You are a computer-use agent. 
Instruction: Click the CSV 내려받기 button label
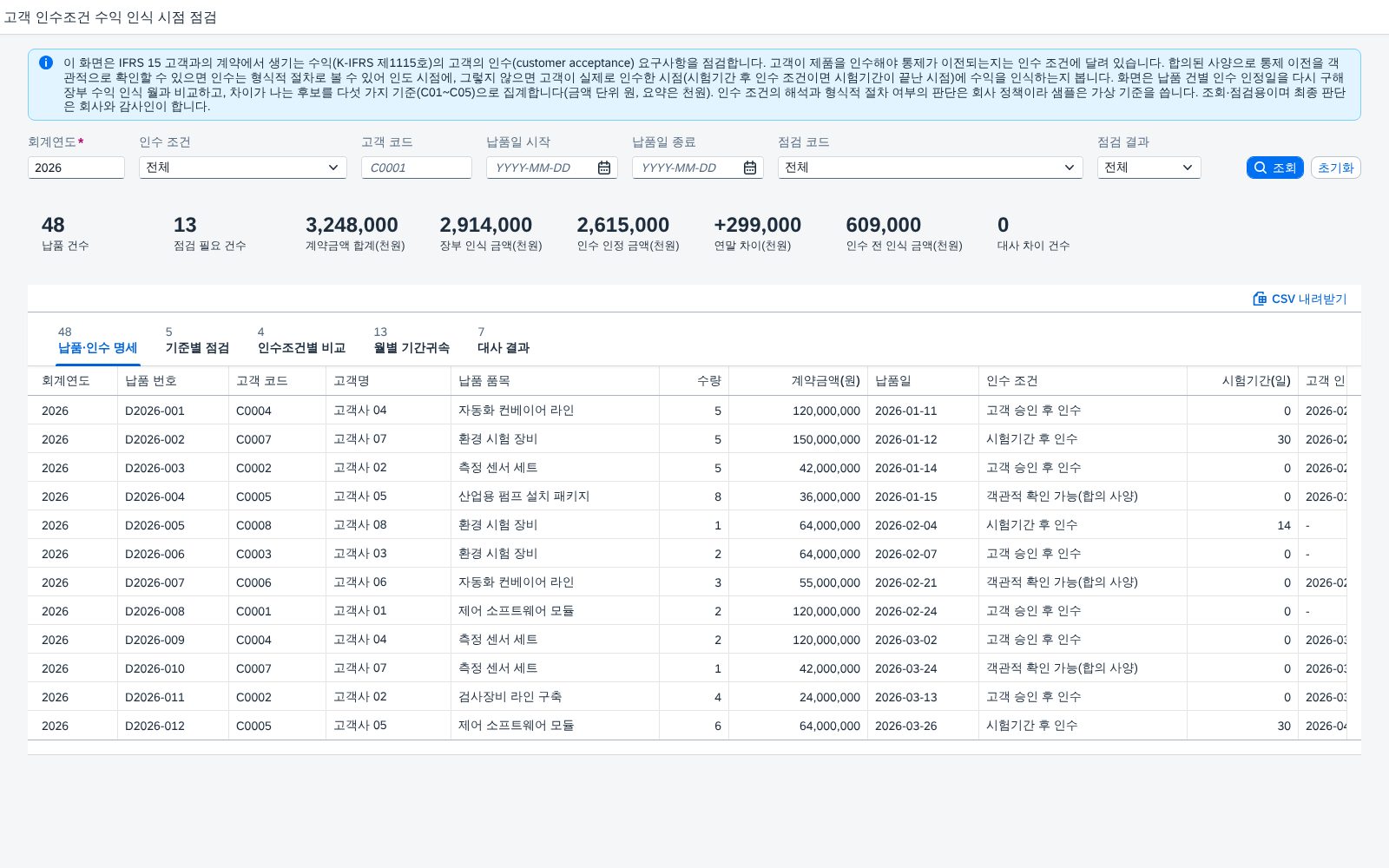[x=1309, y=299]
